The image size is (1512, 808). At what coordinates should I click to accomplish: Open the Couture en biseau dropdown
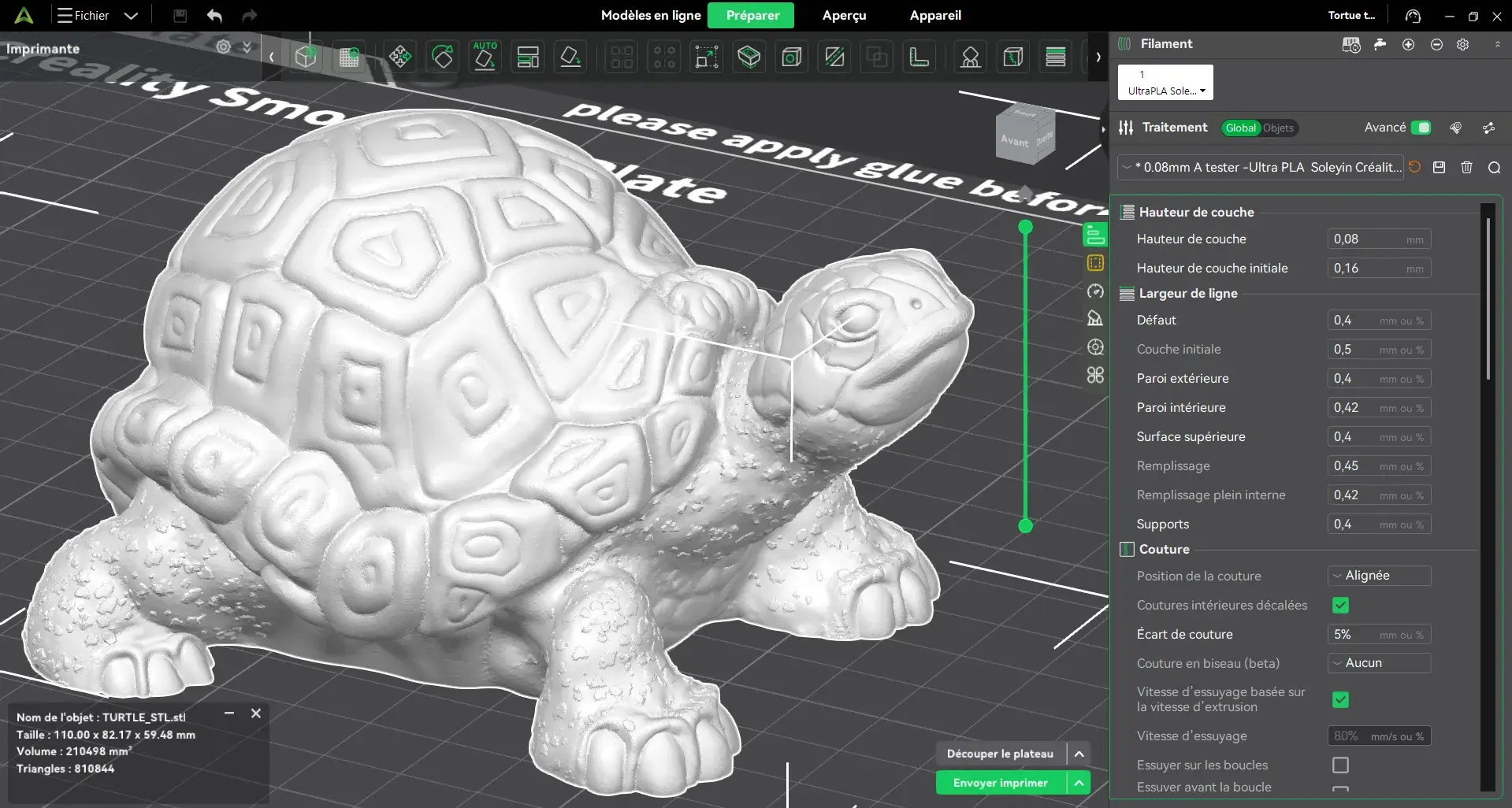[x=1379, y=663]
